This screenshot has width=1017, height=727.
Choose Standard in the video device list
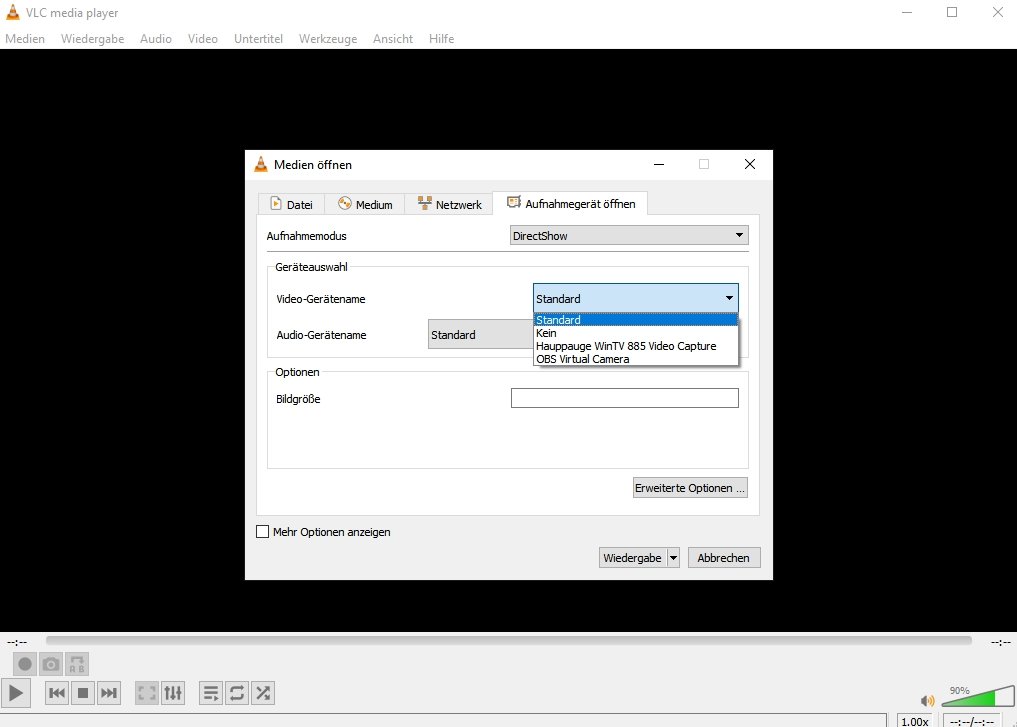click(636, 320)
